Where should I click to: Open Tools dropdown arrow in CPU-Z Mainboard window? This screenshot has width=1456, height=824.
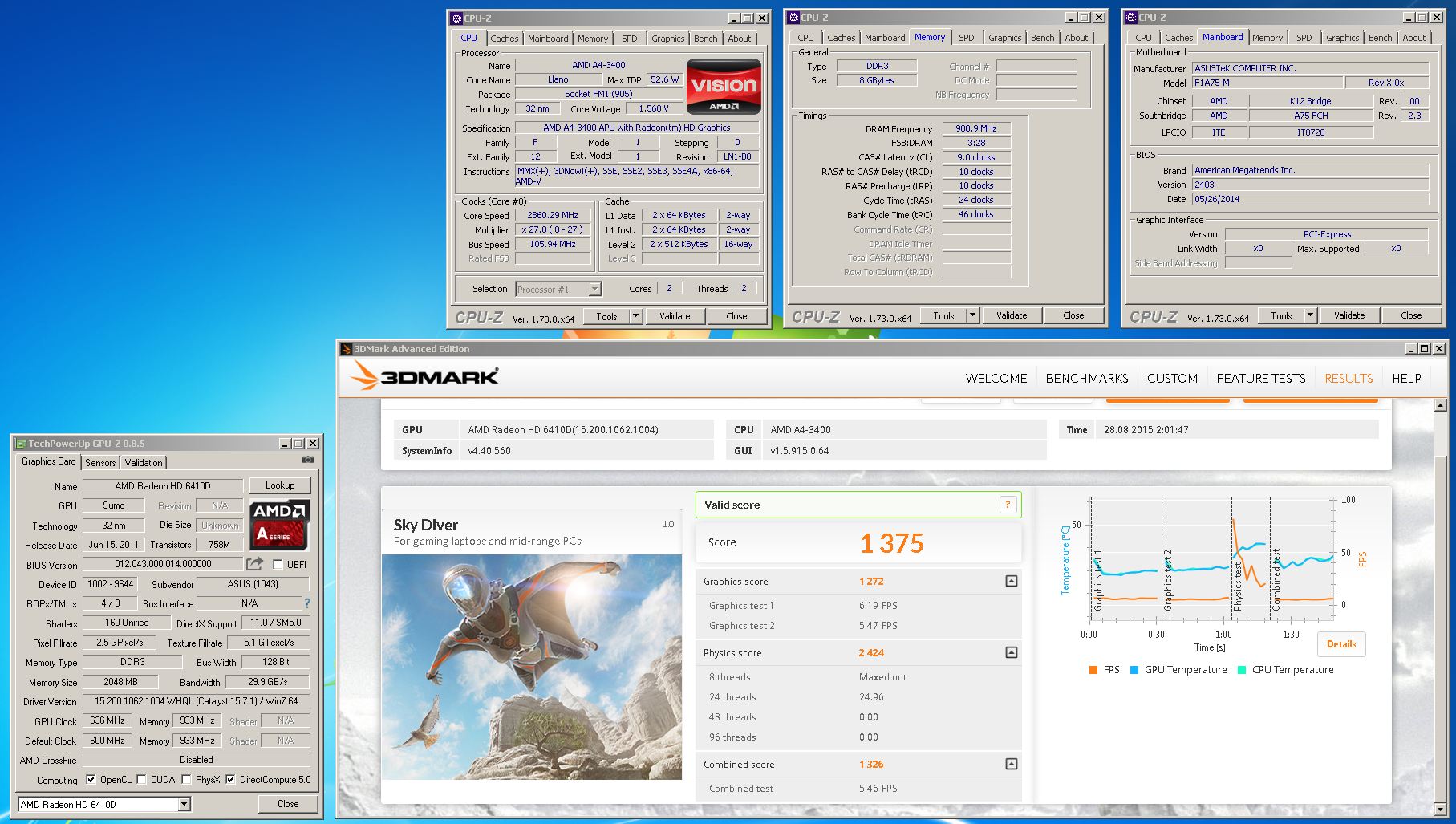pos(1310,315)
